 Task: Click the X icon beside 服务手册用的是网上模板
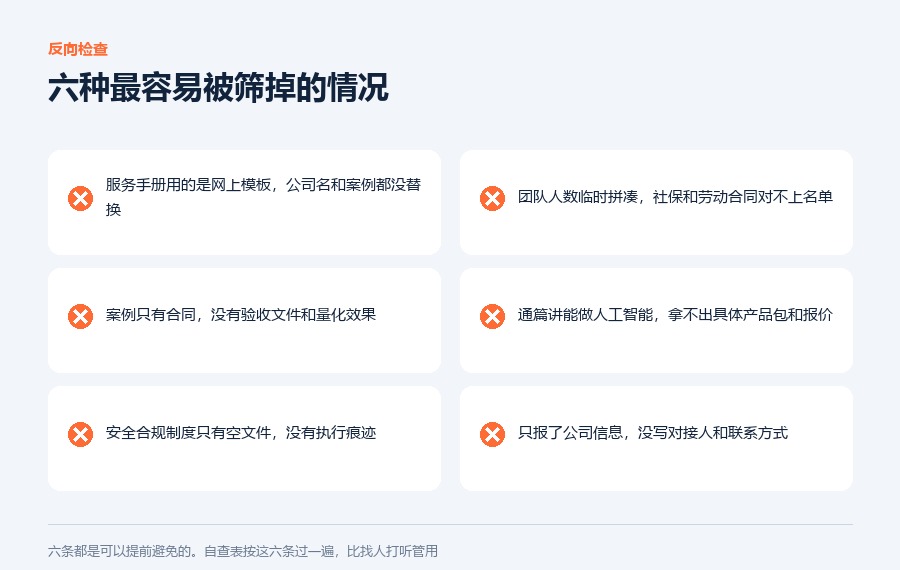click(80, 199)
